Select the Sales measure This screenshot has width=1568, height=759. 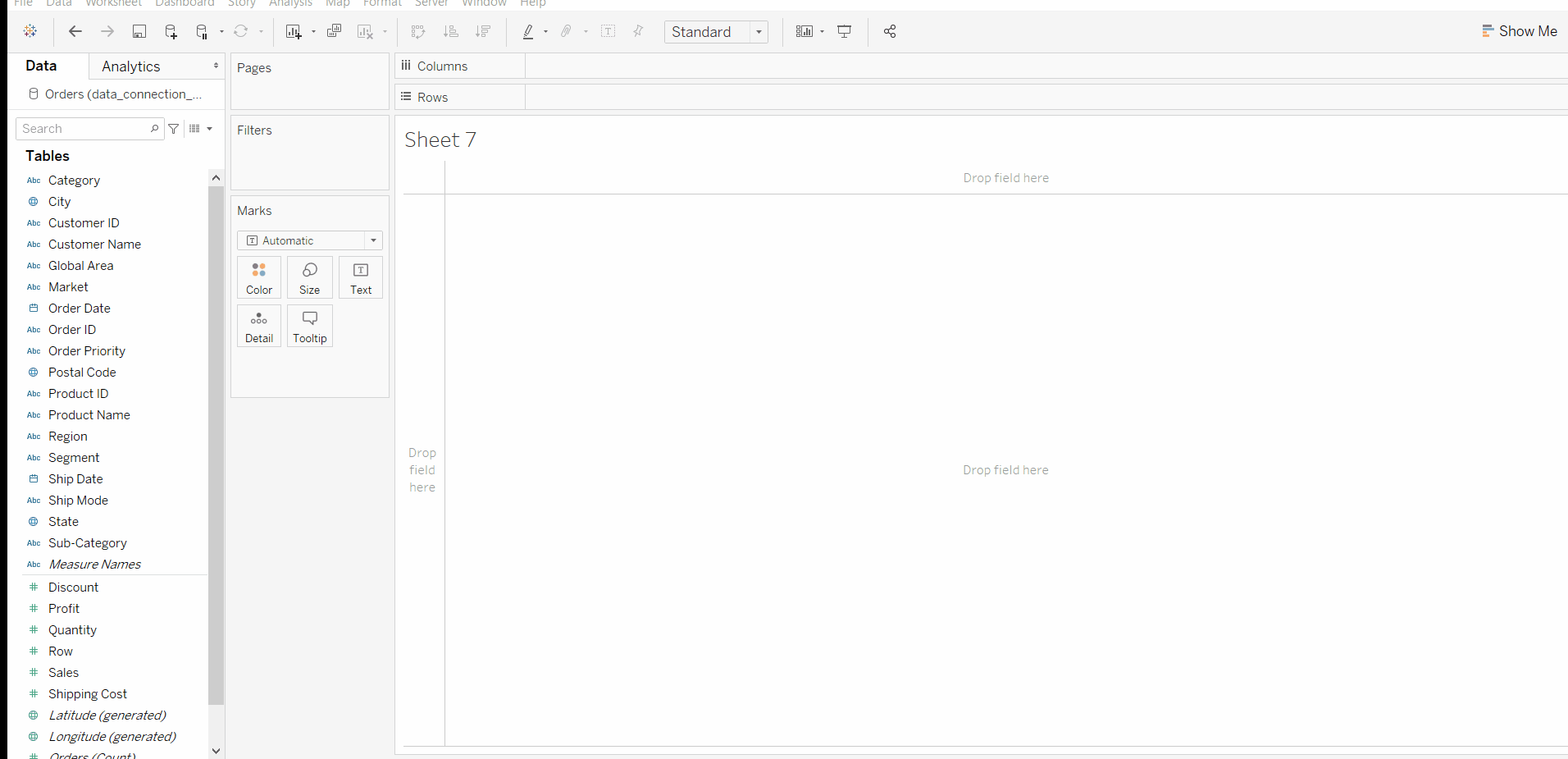pos(63,673)
